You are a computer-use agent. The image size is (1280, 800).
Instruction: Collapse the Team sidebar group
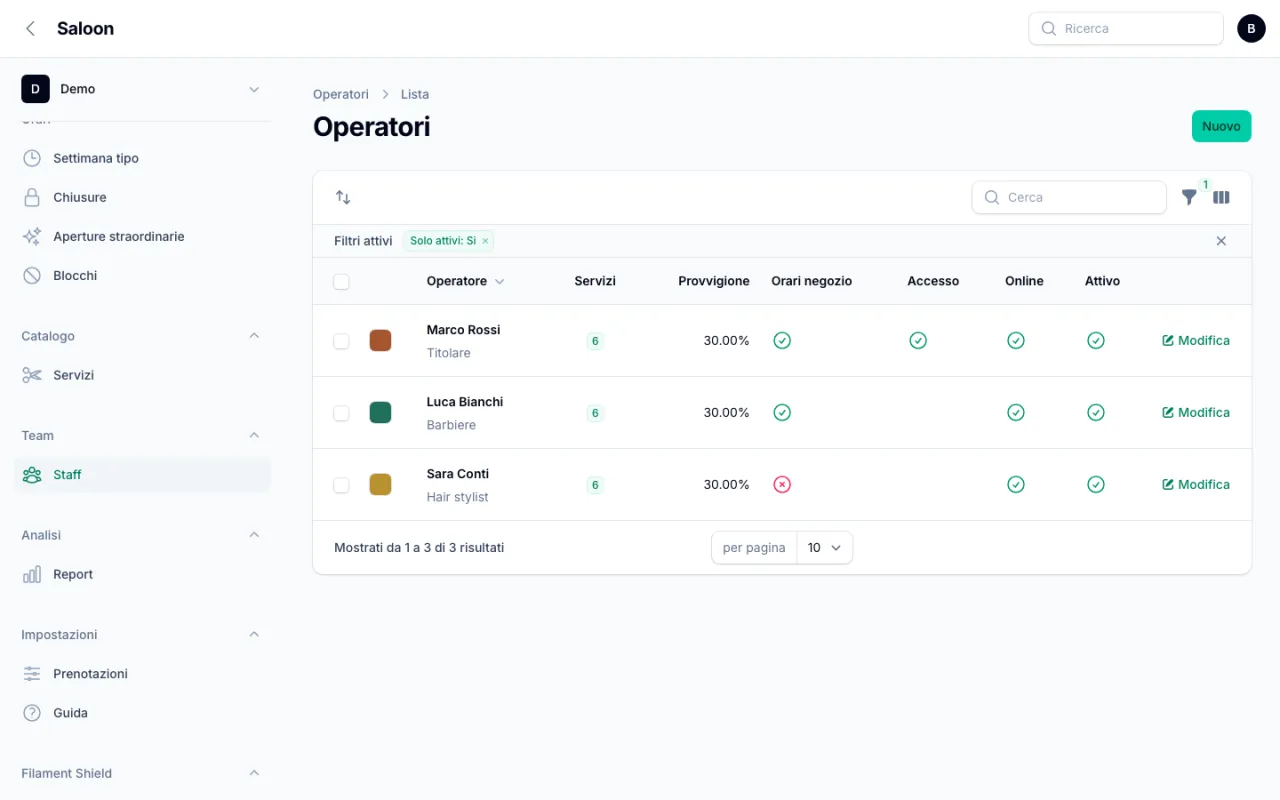pyautogui.click(x=254, y=435)
